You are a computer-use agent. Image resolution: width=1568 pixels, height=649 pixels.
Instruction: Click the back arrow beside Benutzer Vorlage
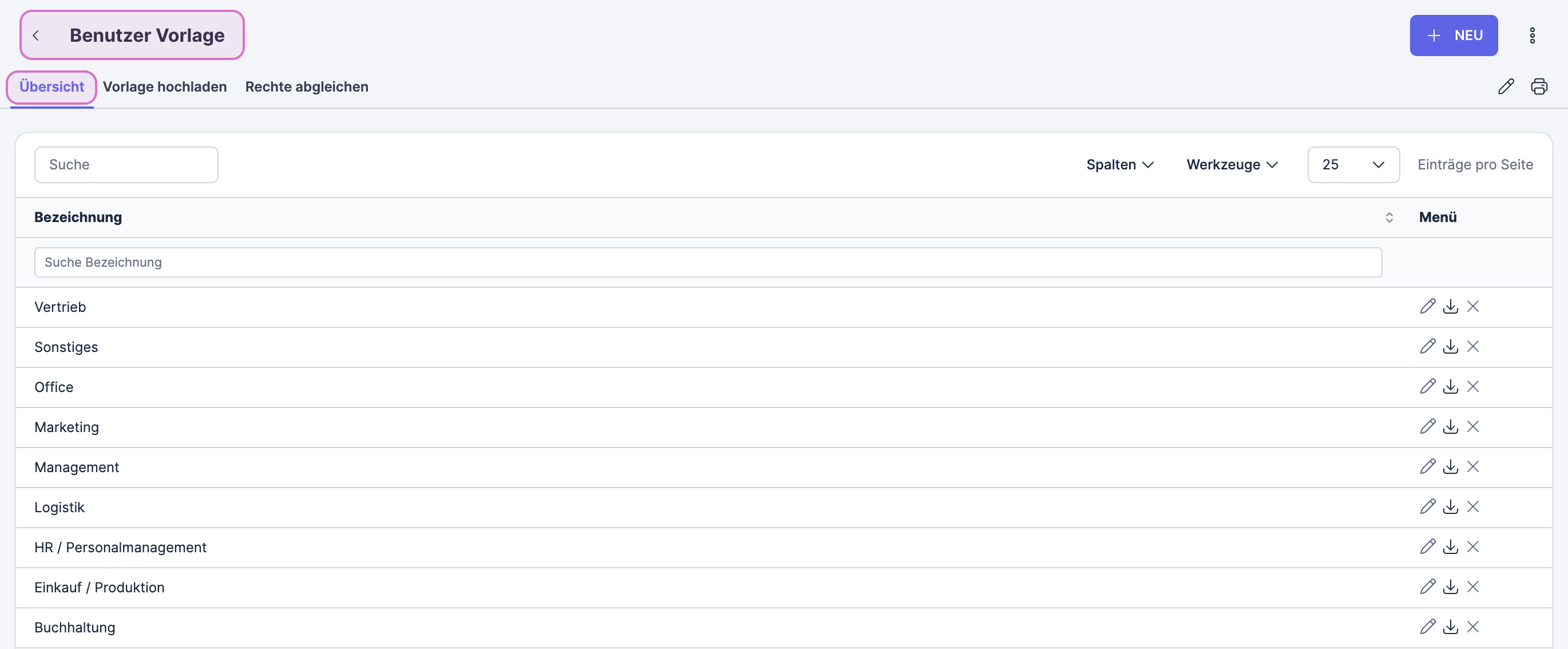click(x=36, y=35)
